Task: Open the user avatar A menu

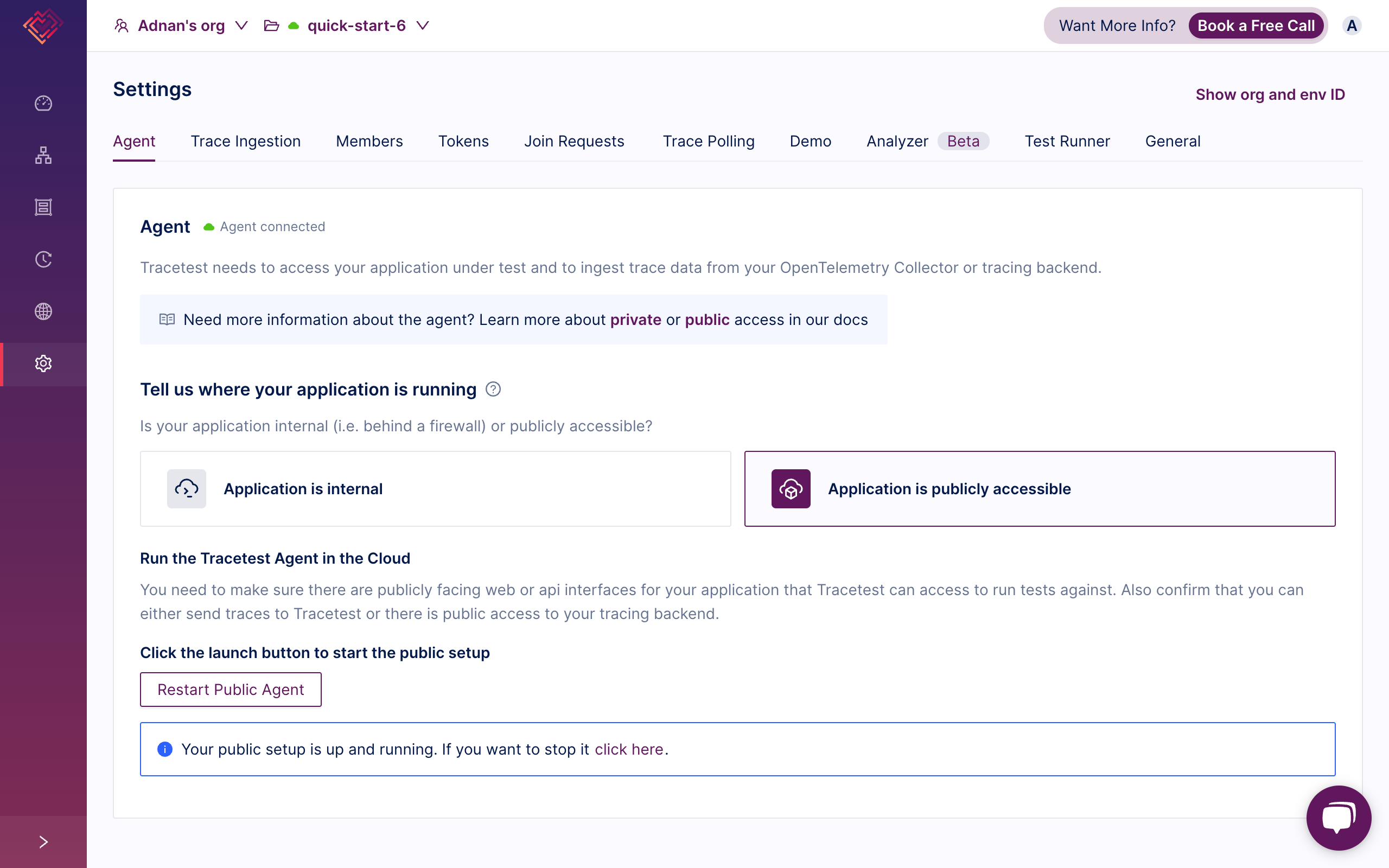Action: 1352,26
